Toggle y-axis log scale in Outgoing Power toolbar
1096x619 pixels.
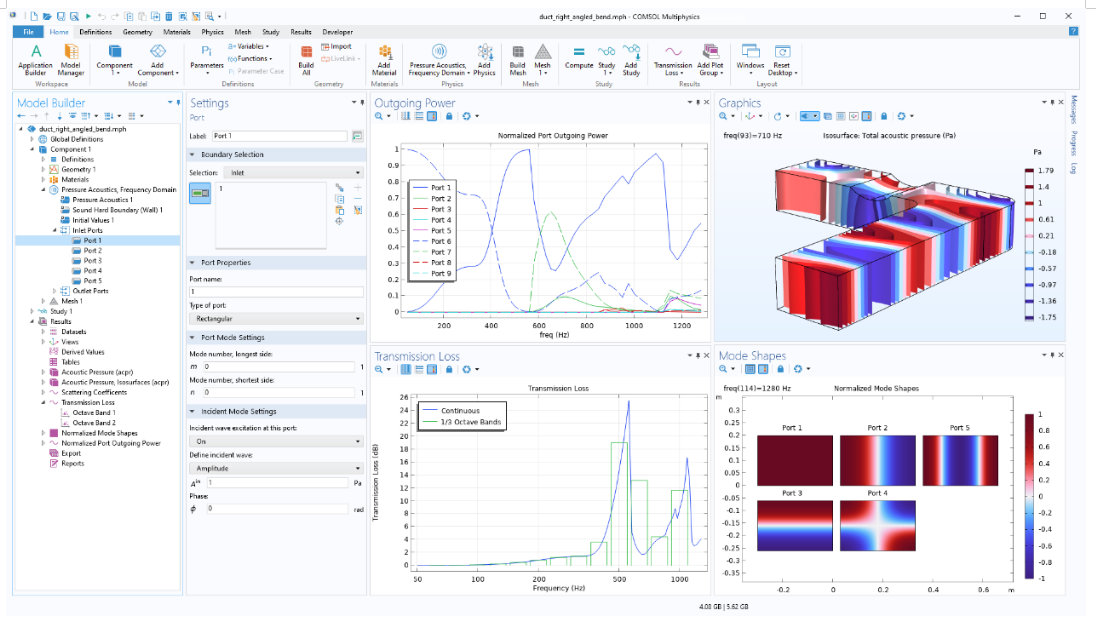pyautogui.click(x=419, y=116)
